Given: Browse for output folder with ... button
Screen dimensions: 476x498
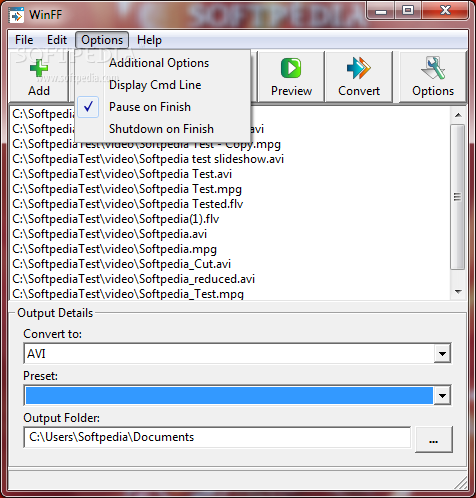Looking at the screenshot, I should (x=433, y=440).
